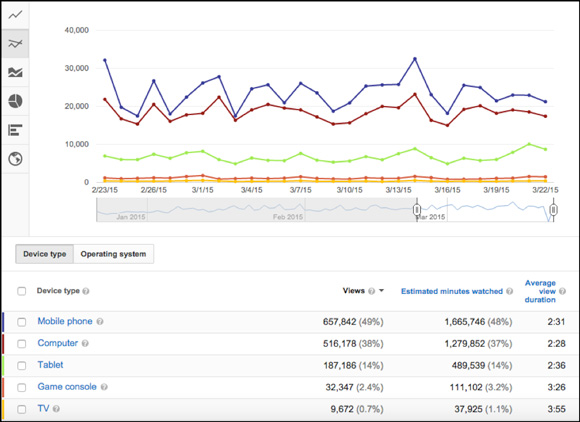Click help icon next to Mobile phone

pyautogui.click(x=100, y=322)
